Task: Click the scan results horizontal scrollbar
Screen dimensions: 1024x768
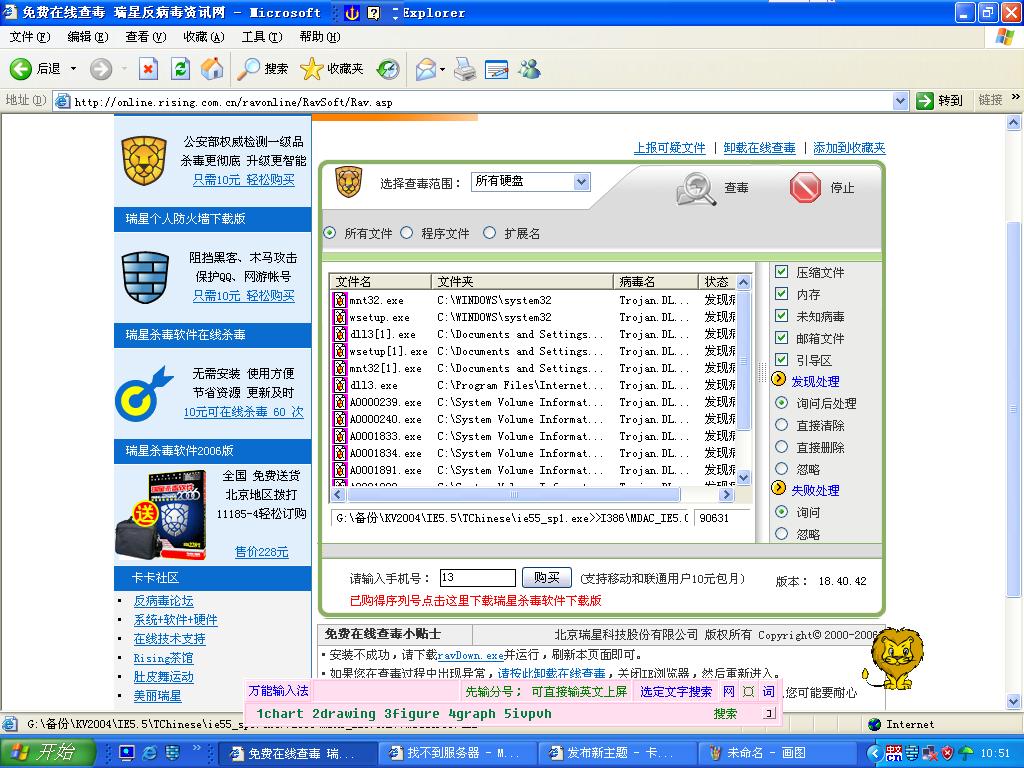Action: click(x=513, y=495)
